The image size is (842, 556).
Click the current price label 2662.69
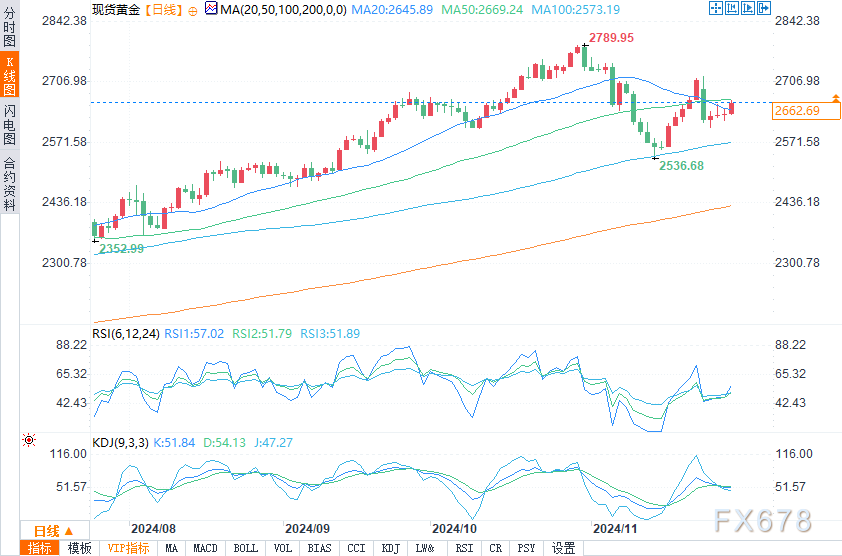(x=797, y=111)
